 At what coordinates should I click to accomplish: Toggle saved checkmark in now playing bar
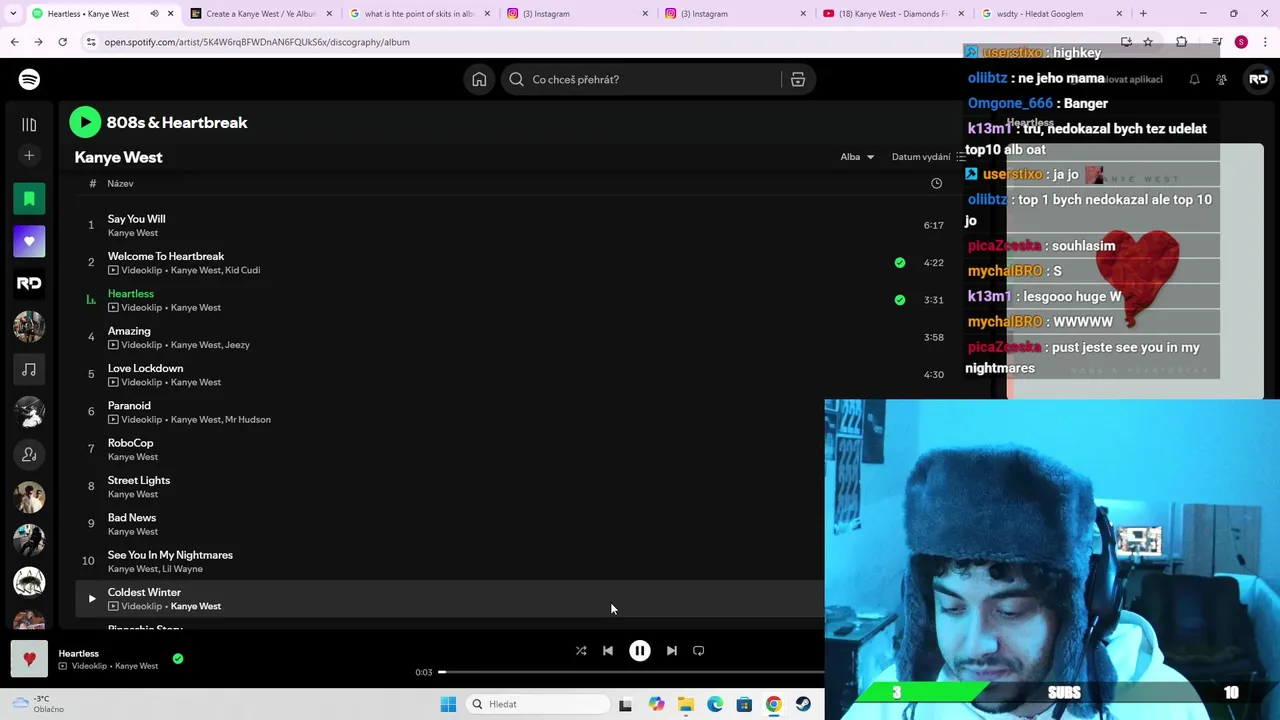pos(178,659)
